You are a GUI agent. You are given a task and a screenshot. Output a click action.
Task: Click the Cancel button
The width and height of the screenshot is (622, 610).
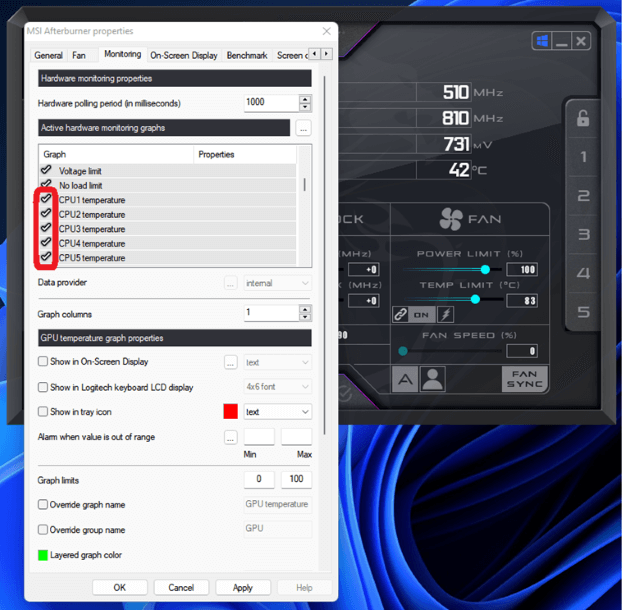[181, 587]
